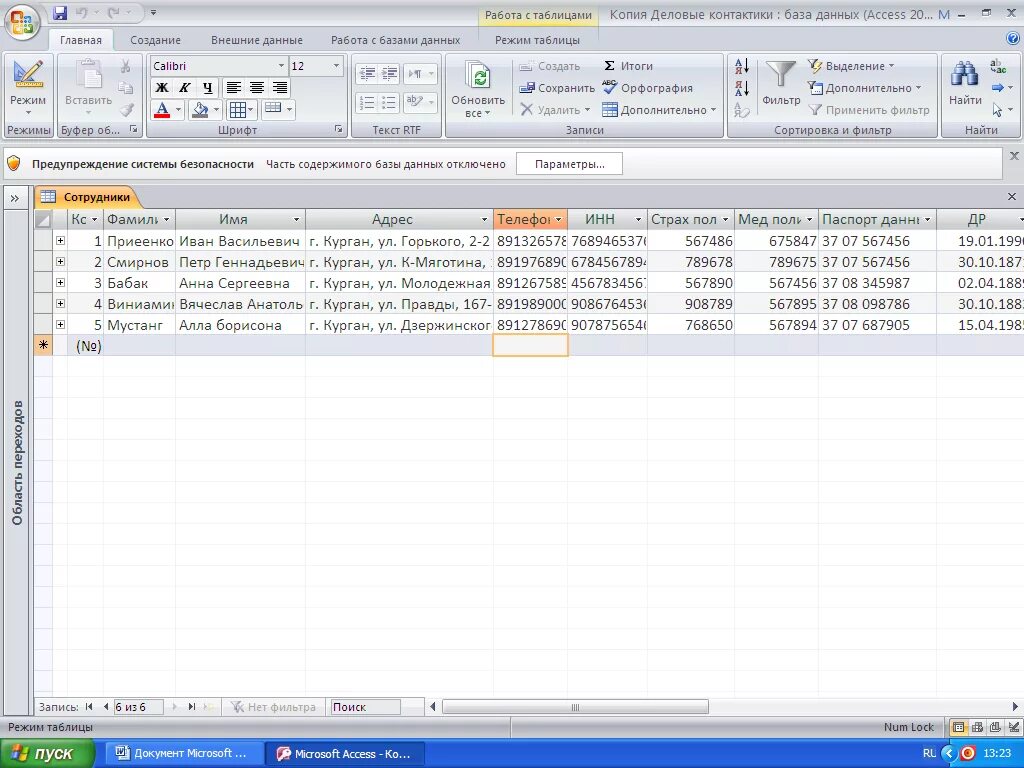Apply the red font color A
Image resolution: width=1024 pixels, height=768 pixels.
pos(162,109)
